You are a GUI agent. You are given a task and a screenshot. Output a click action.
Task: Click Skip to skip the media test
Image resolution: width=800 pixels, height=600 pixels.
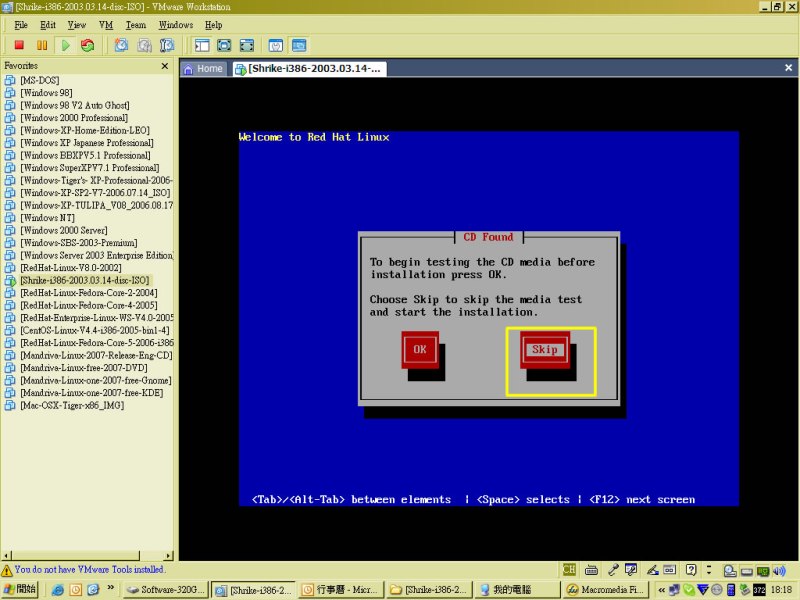[x=545, y=349]
